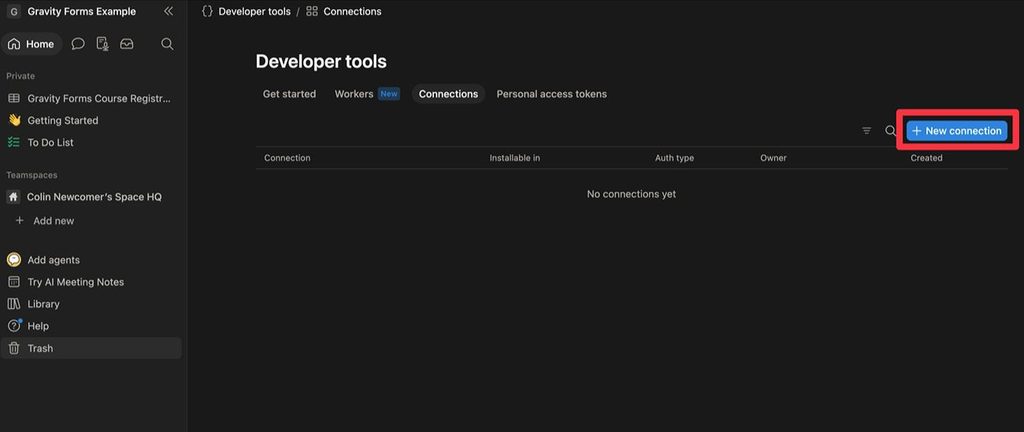Open the chat bubble icon
The width and height of the screenshot is (1024, 432).
[78, 44]
